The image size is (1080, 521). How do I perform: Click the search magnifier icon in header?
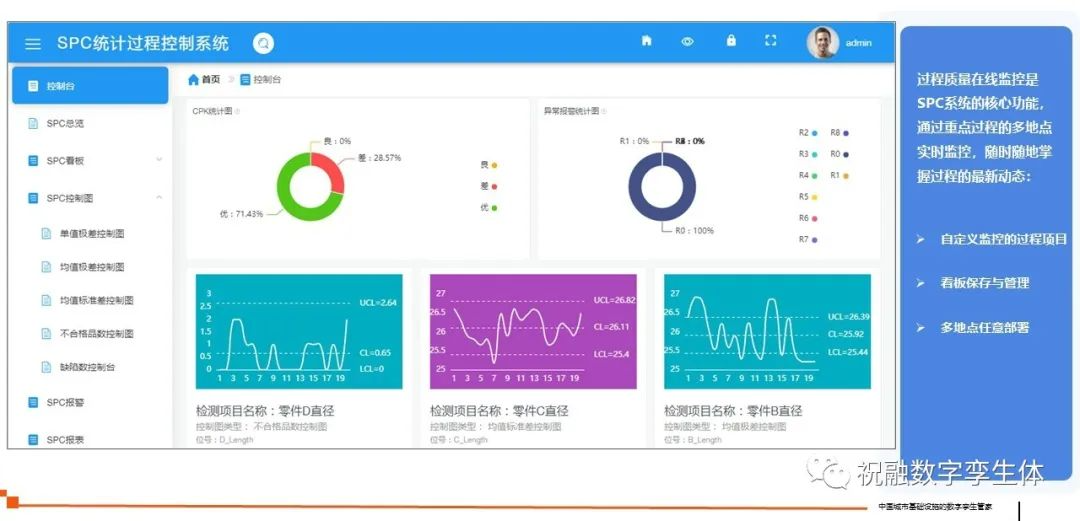tap(263, 43)
